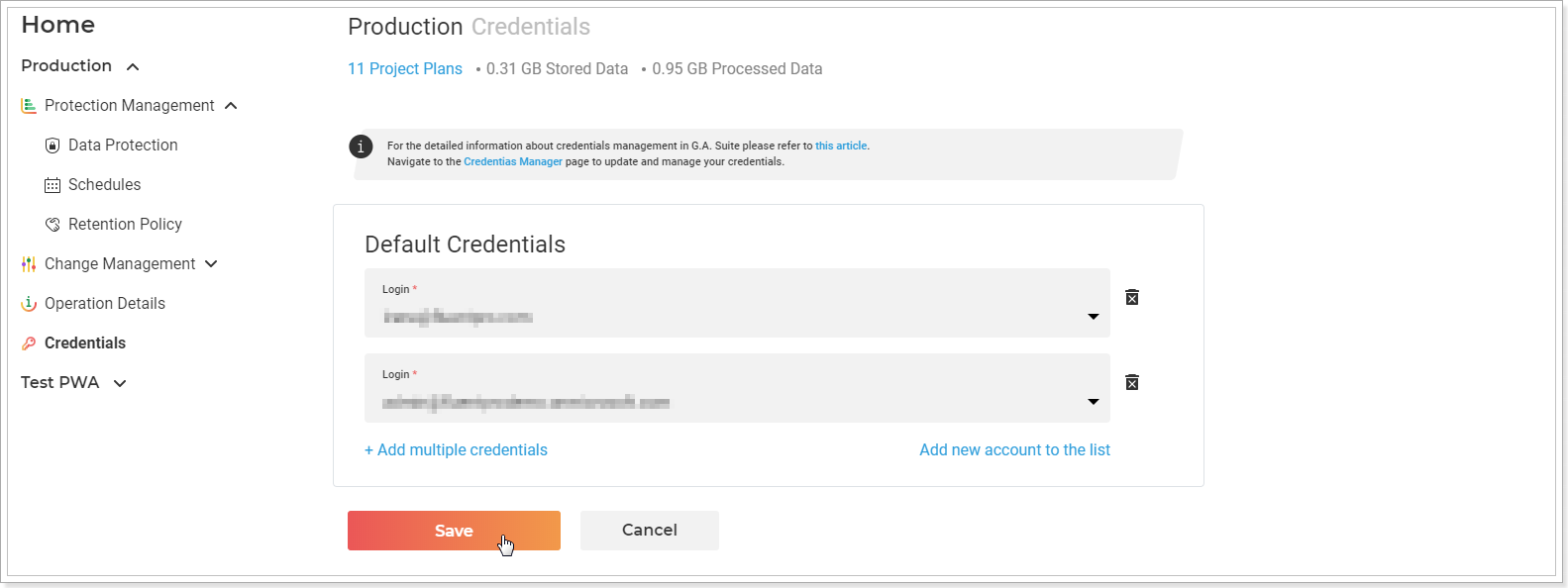This screenshot has height=588, width=1568.
Task: Click the Schedules calendar icon
Action: (52, 185)
